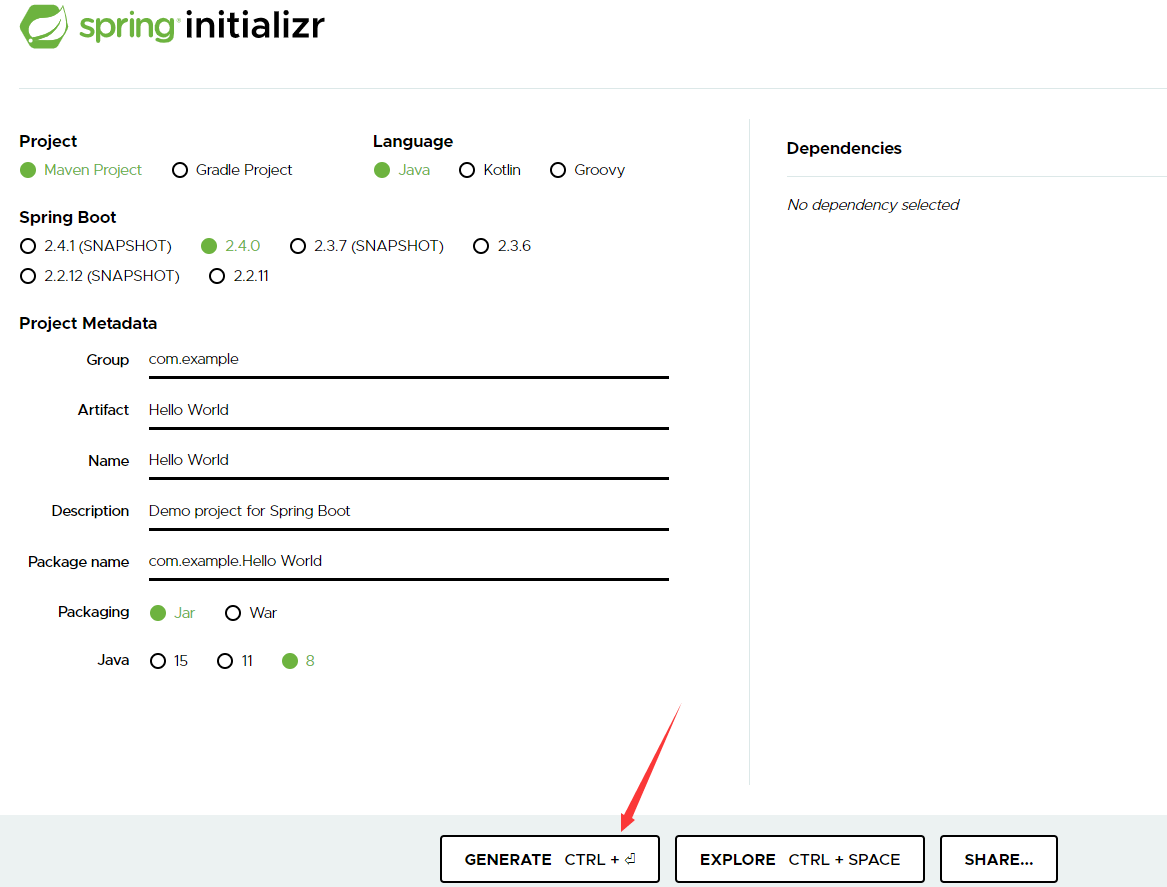Screen dimensions: 1167x887
Task: Click the spring initializr title text
Action: [202, 25]
